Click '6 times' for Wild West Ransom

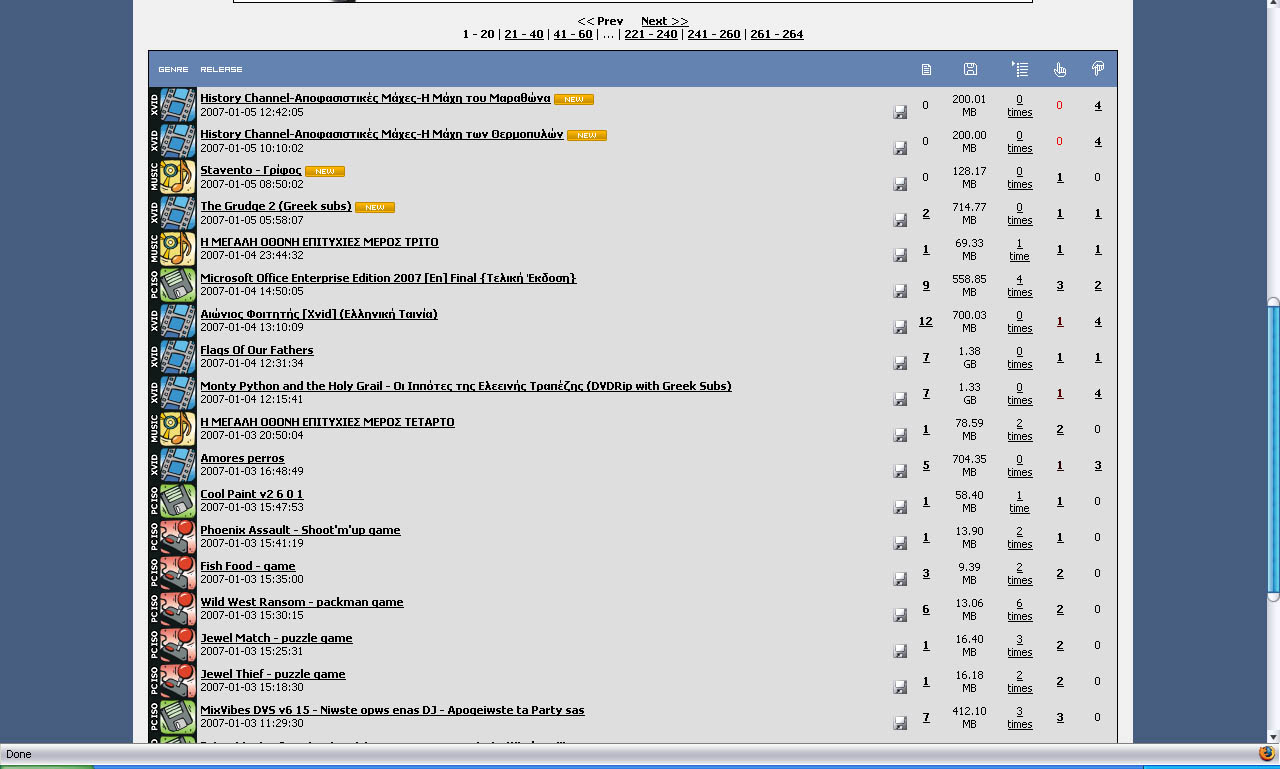coord(1020,610)
